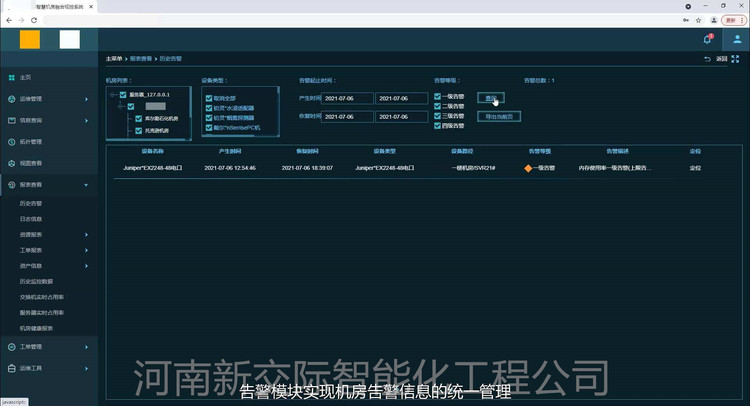Screen dimensions: 750x406
Task: Open the browser profile avatar icon
Action: (714, 20)
